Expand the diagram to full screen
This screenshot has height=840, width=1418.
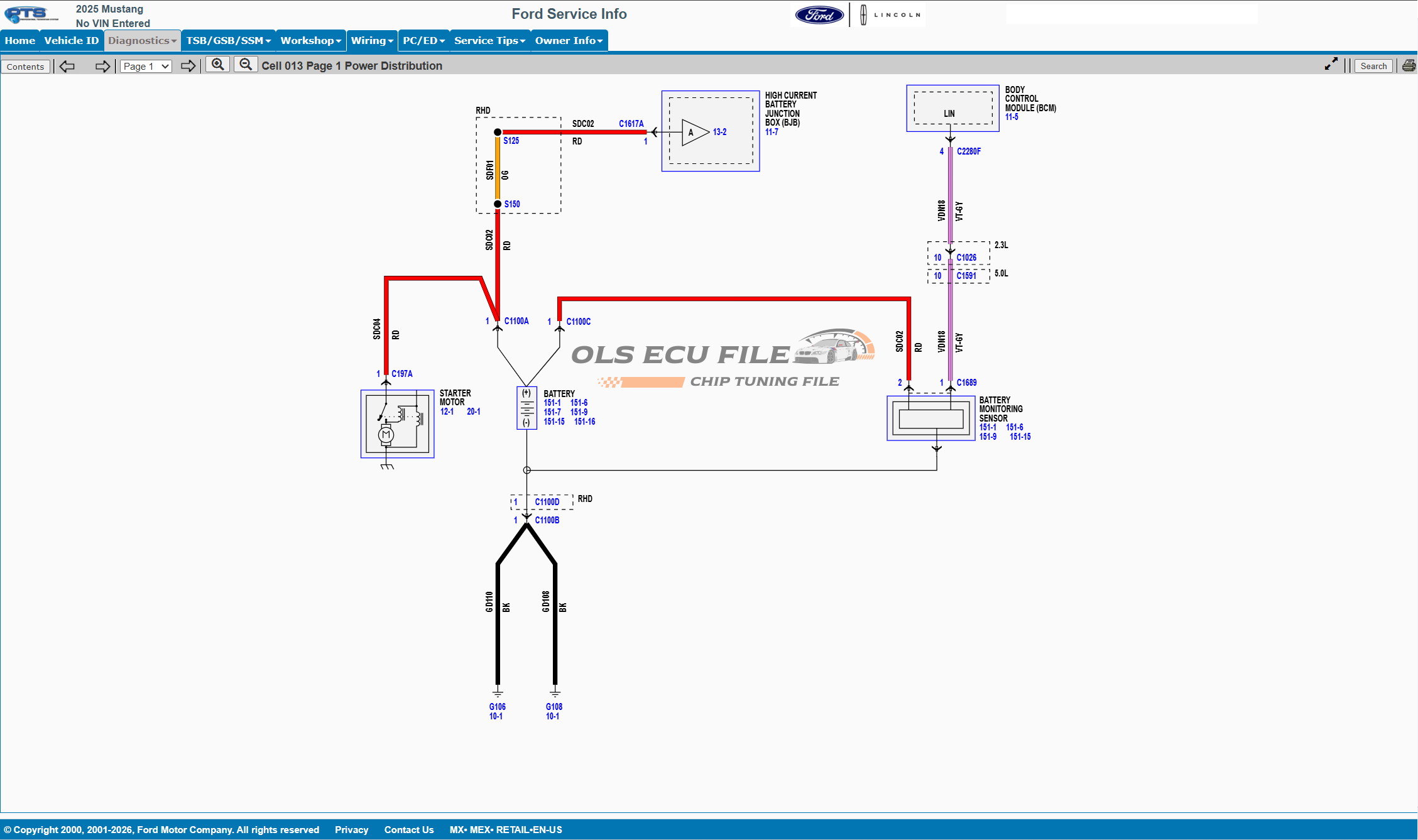coord(1331,65)
